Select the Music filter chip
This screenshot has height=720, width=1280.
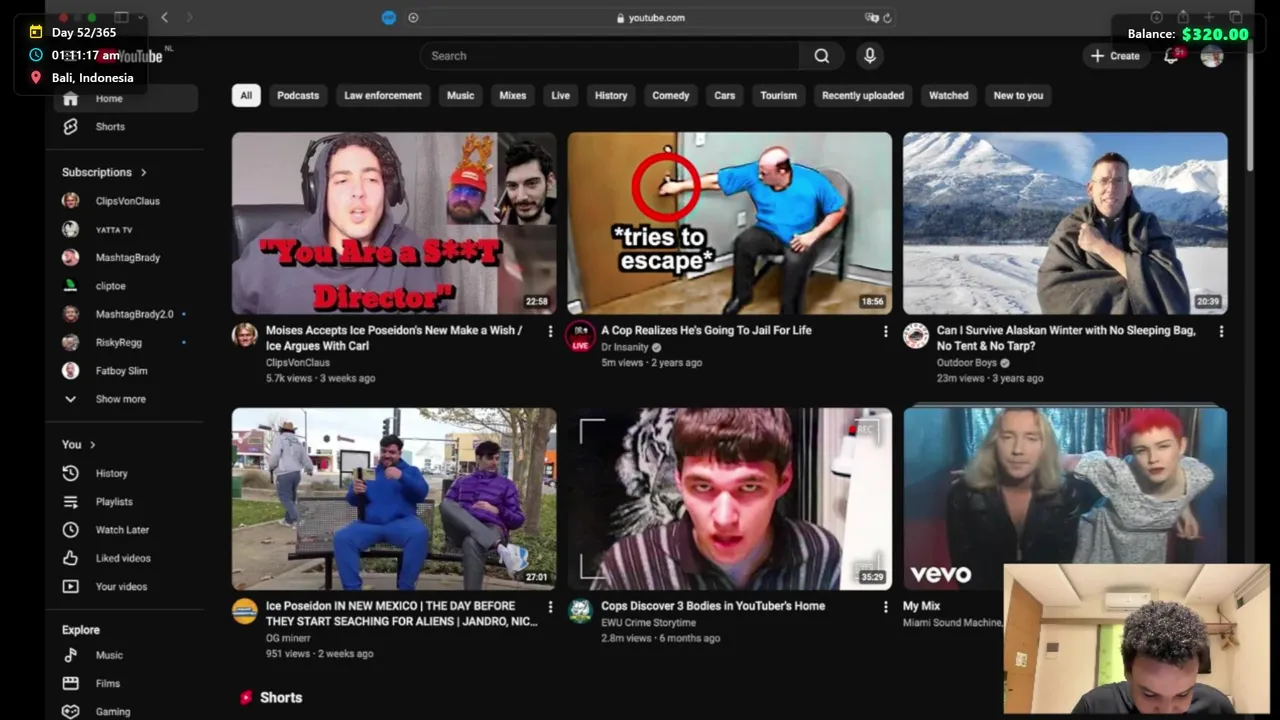[460, 96]
